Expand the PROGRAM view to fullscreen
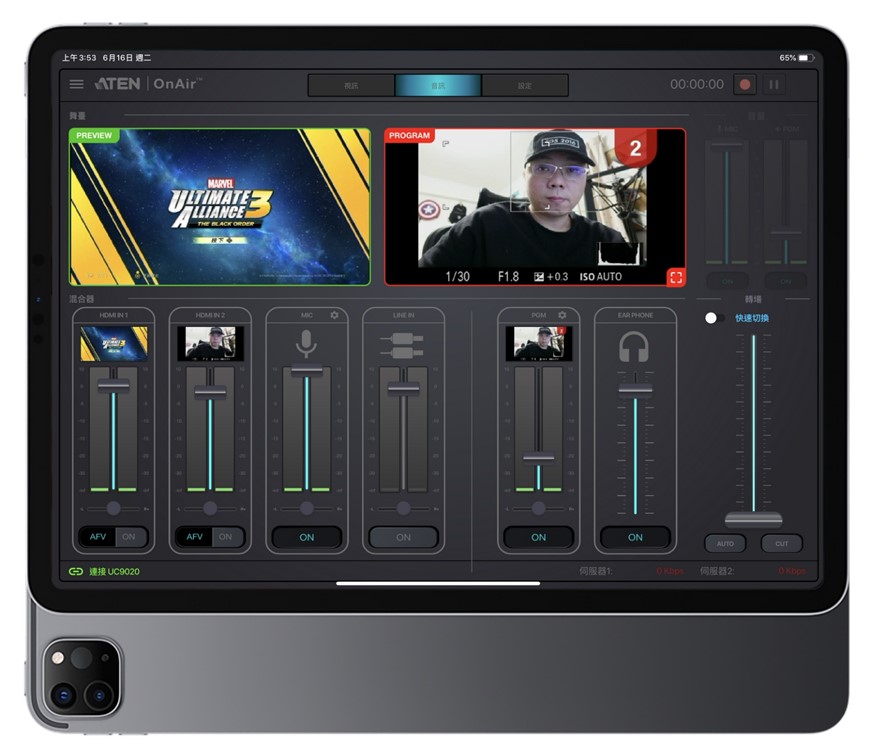The width and height of the screenshot is (870, 753). pos(676,276)
